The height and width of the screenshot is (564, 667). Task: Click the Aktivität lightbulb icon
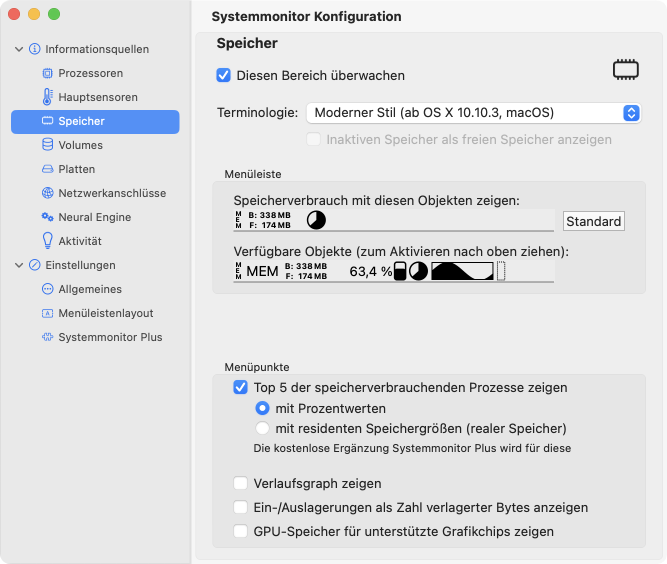point(48,241)
